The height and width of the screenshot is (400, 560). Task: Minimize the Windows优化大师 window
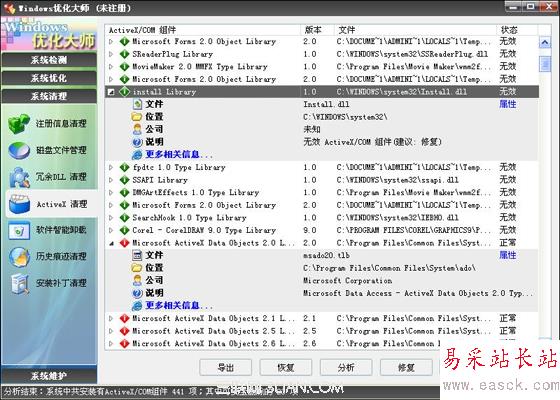[x=514, y=6]
